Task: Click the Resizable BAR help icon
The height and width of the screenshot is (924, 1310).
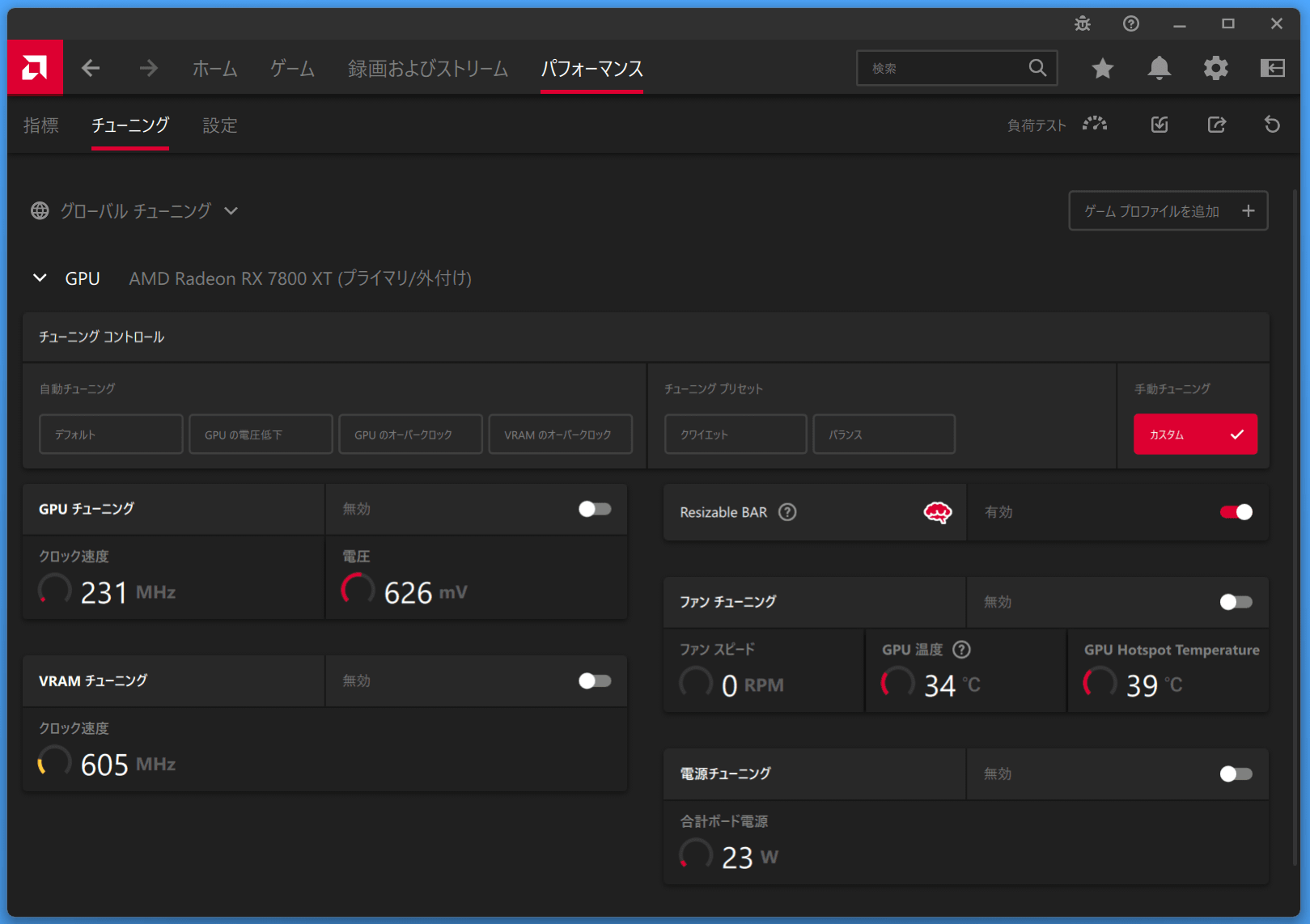Action: click(x=787, y=512)
